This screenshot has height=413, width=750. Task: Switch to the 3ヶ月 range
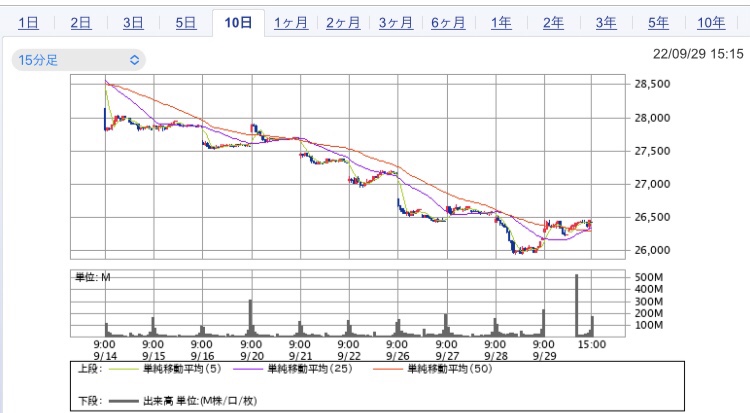[396, 22]
